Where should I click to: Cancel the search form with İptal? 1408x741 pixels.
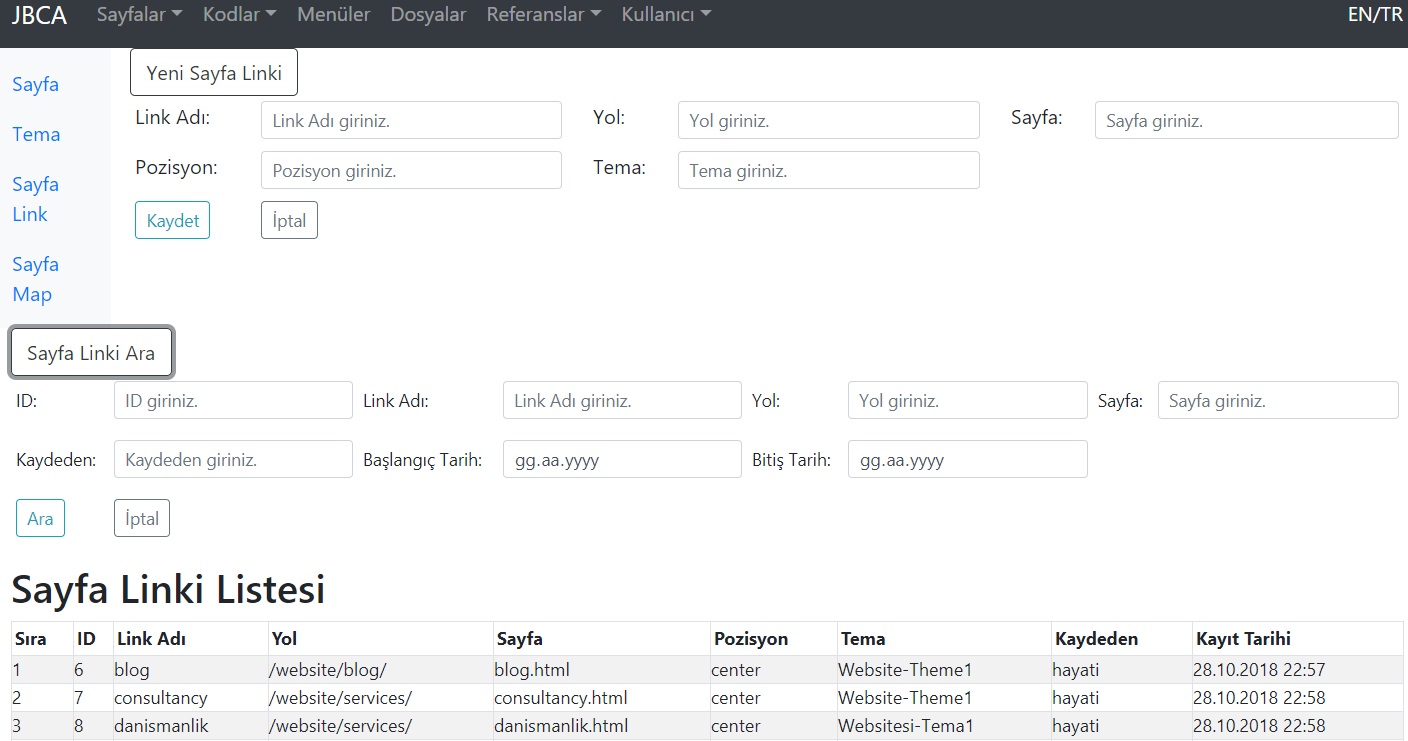click(x=142, y=519)
